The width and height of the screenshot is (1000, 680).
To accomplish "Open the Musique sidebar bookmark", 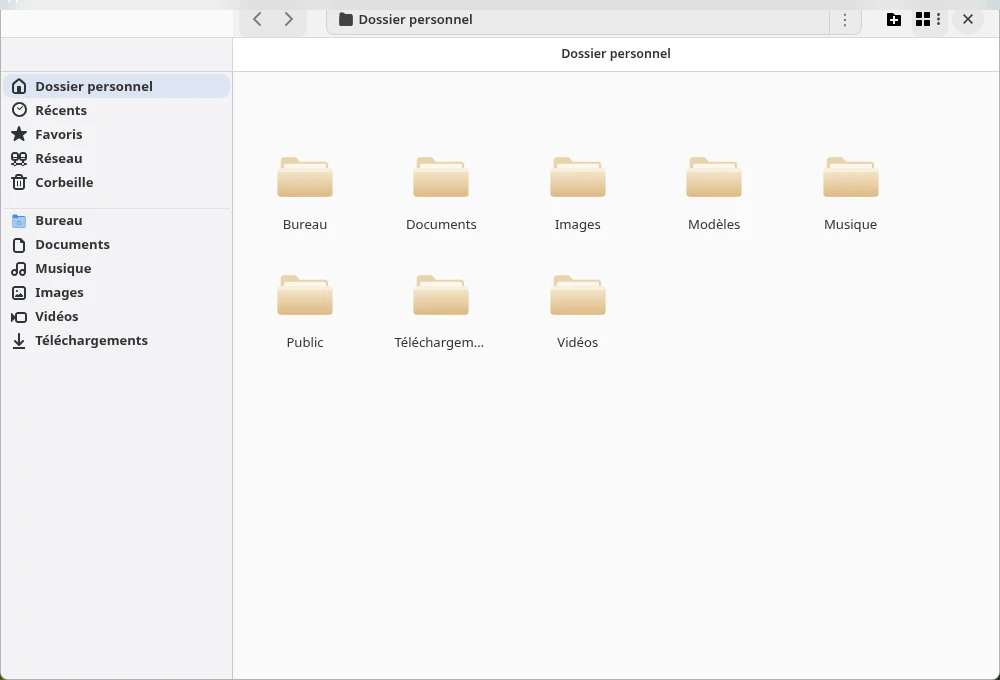I will point(117,269).
